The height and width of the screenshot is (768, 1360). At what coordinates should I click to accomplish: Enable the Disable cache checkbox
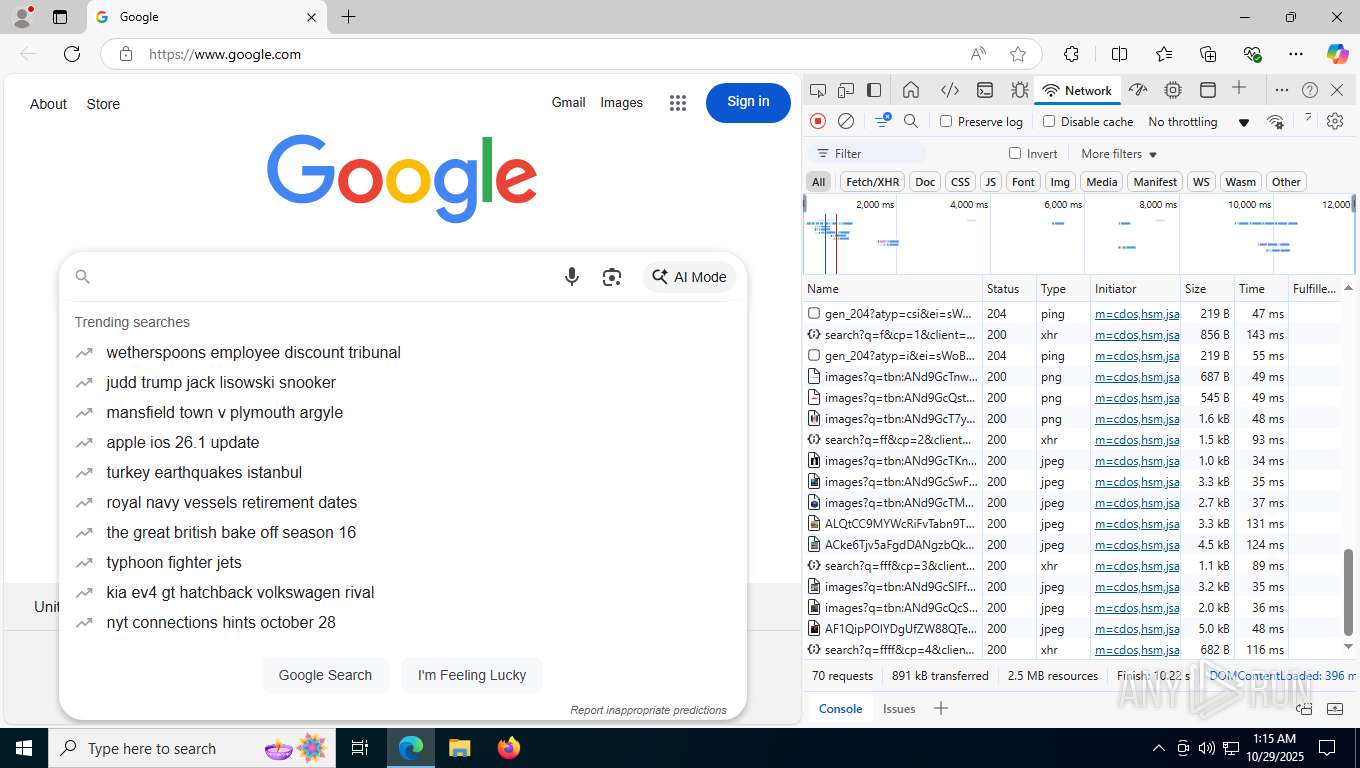1049,121
